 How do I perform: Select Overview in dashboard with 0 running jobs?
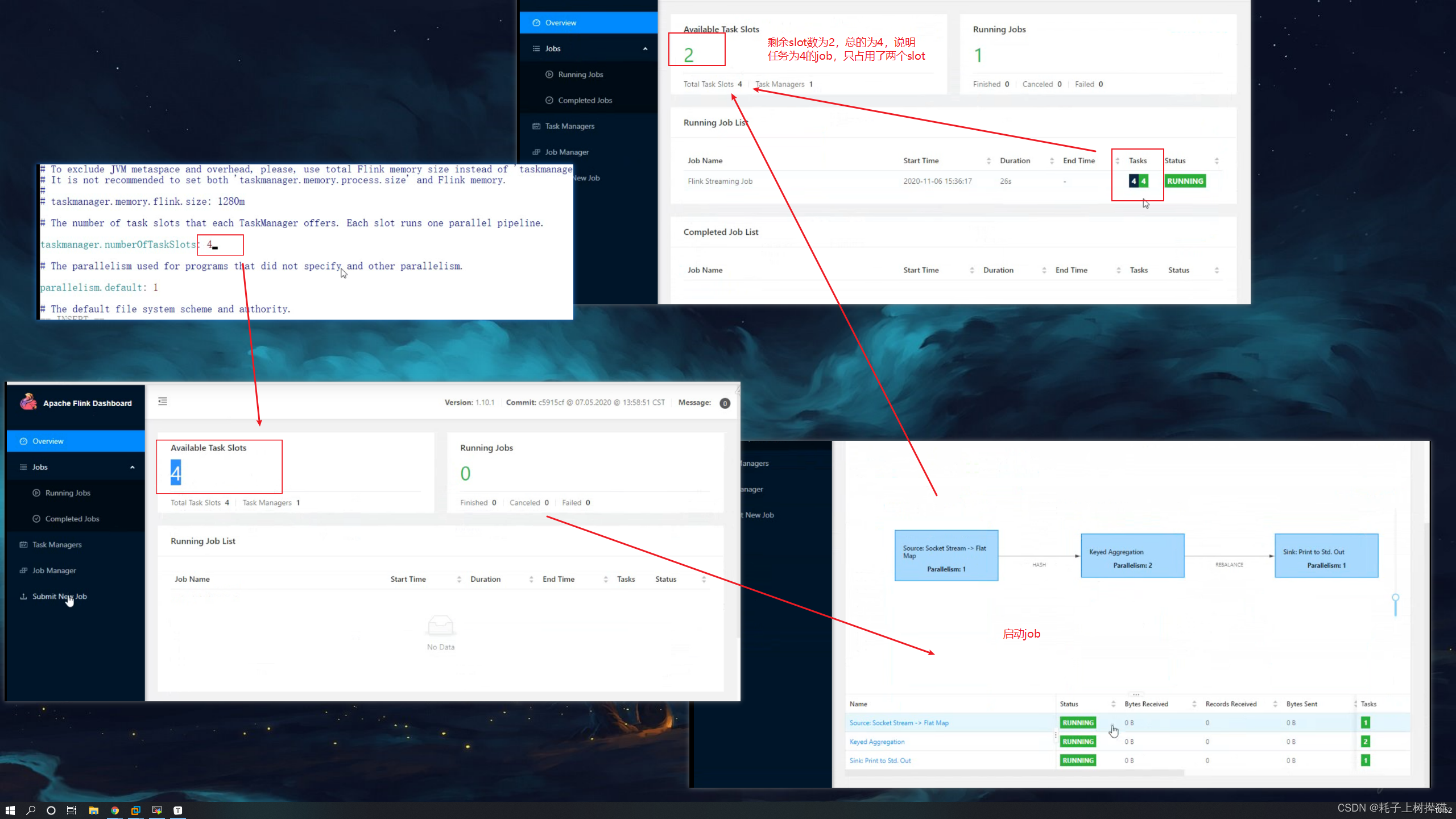tap(76, 441)
